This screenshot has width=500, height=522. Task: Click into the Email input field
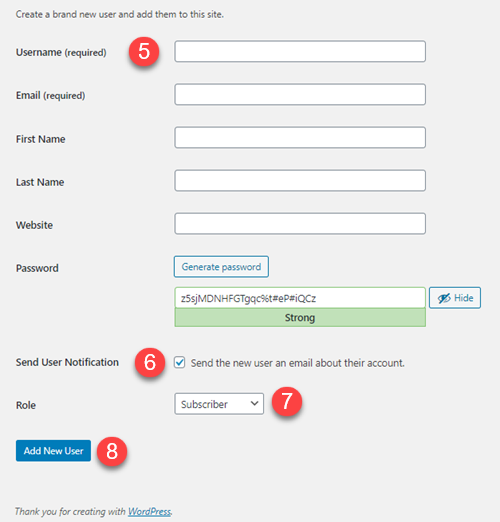[x=300, y=94]
